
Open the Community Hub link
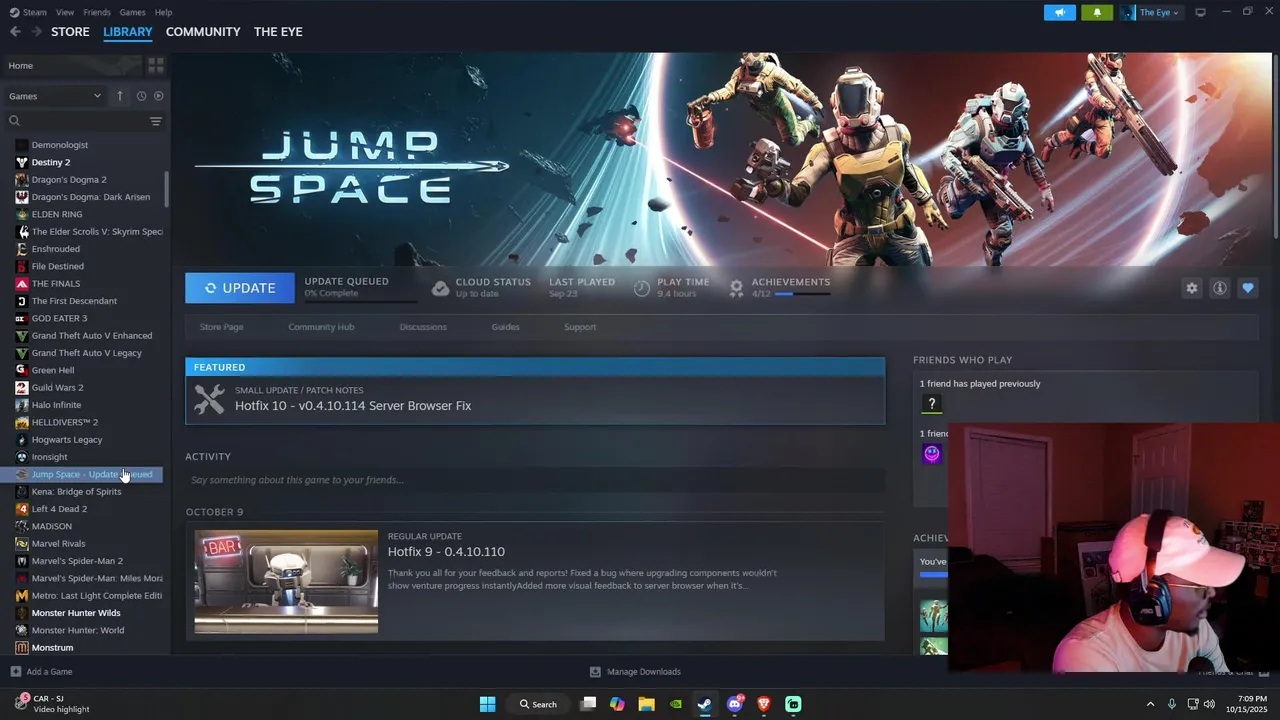[321, 327]
